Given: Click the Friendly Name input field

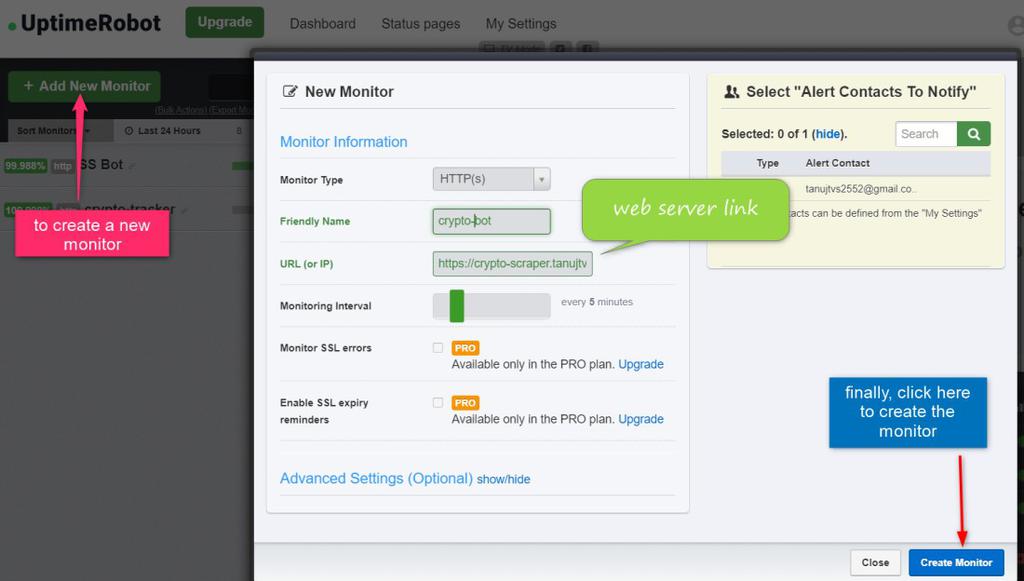Looking at the screenshot, I should coord(491,221).
